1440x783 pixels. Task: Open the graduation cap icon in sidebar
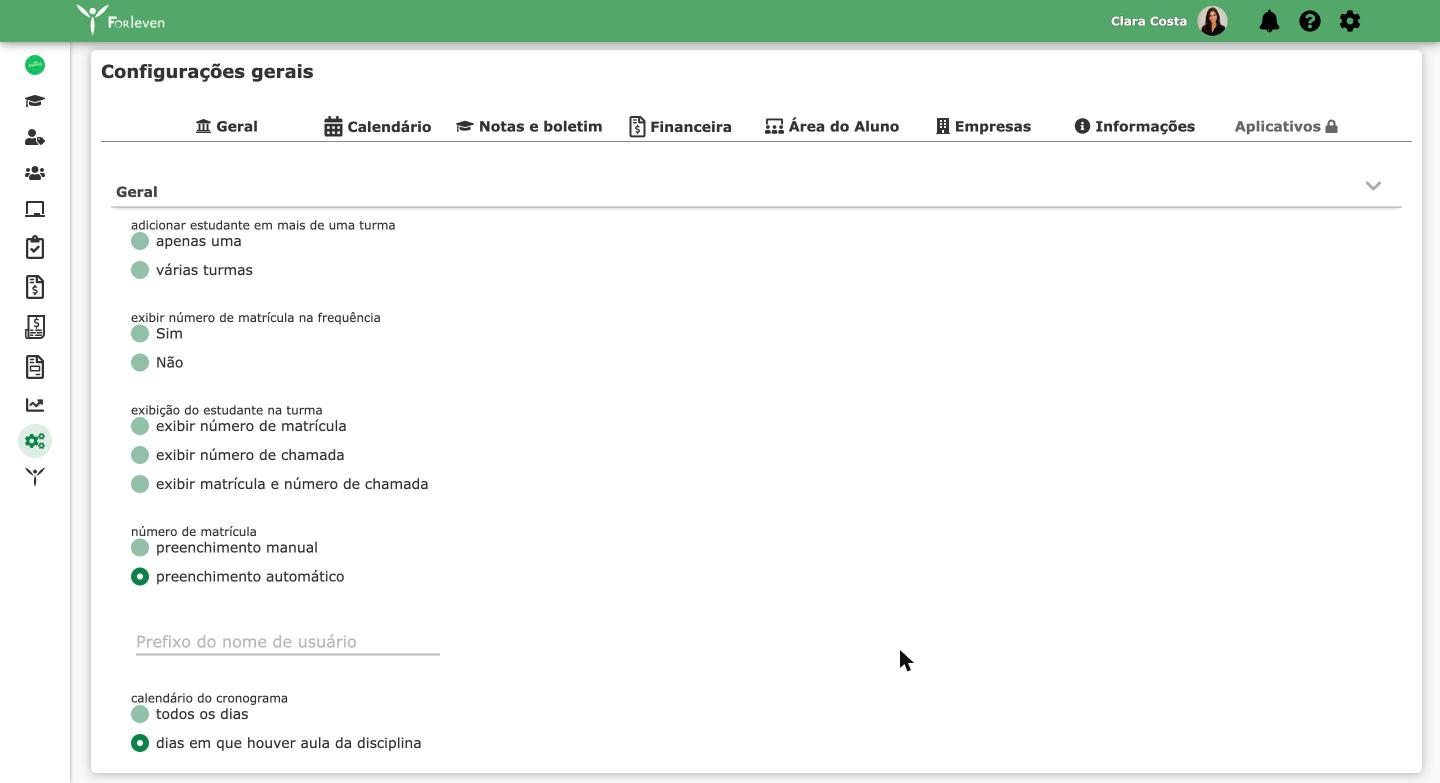(x=35, y=101)
